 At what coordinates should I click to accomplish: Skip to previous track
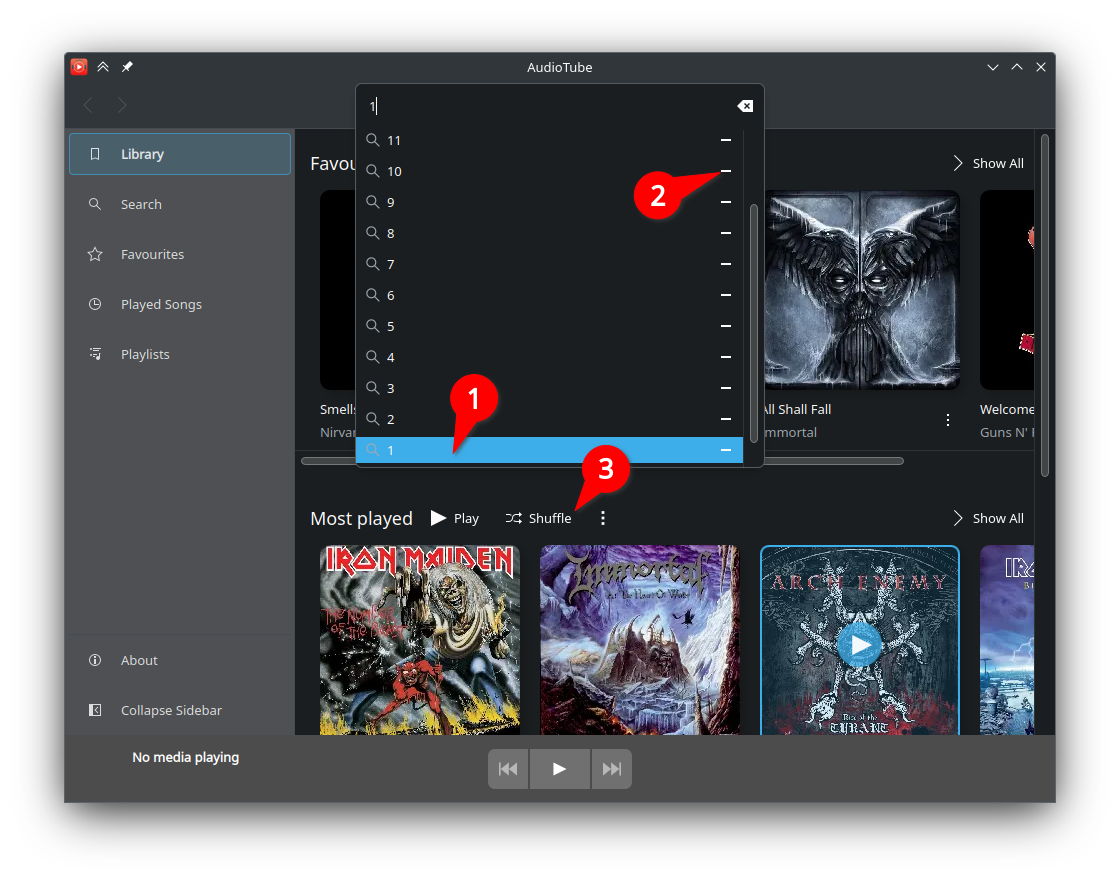pos(508,769)
